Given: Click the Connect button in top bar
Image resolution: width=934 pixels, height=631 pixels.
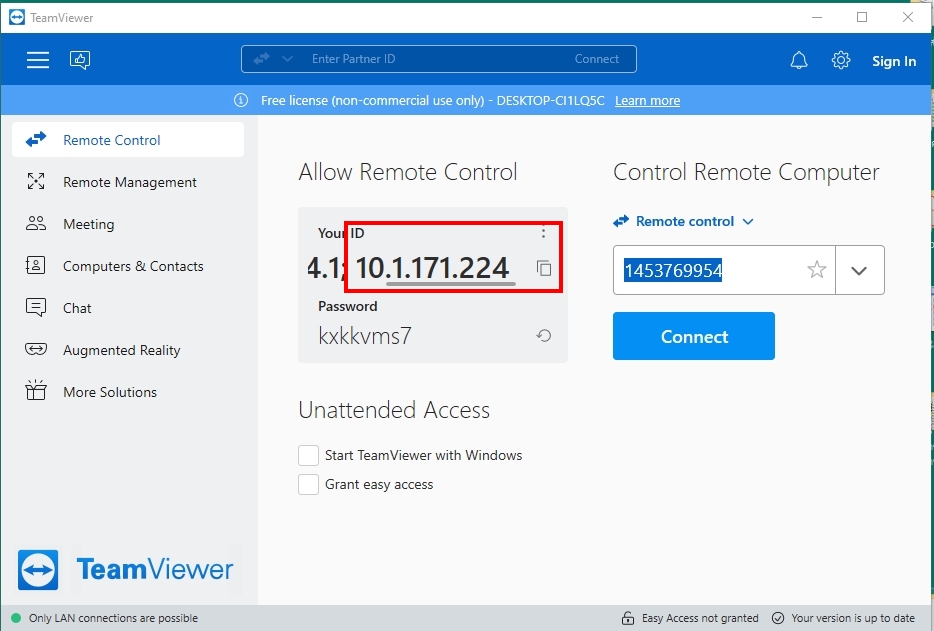Looking at the screenshot, I should click(596, 59).
